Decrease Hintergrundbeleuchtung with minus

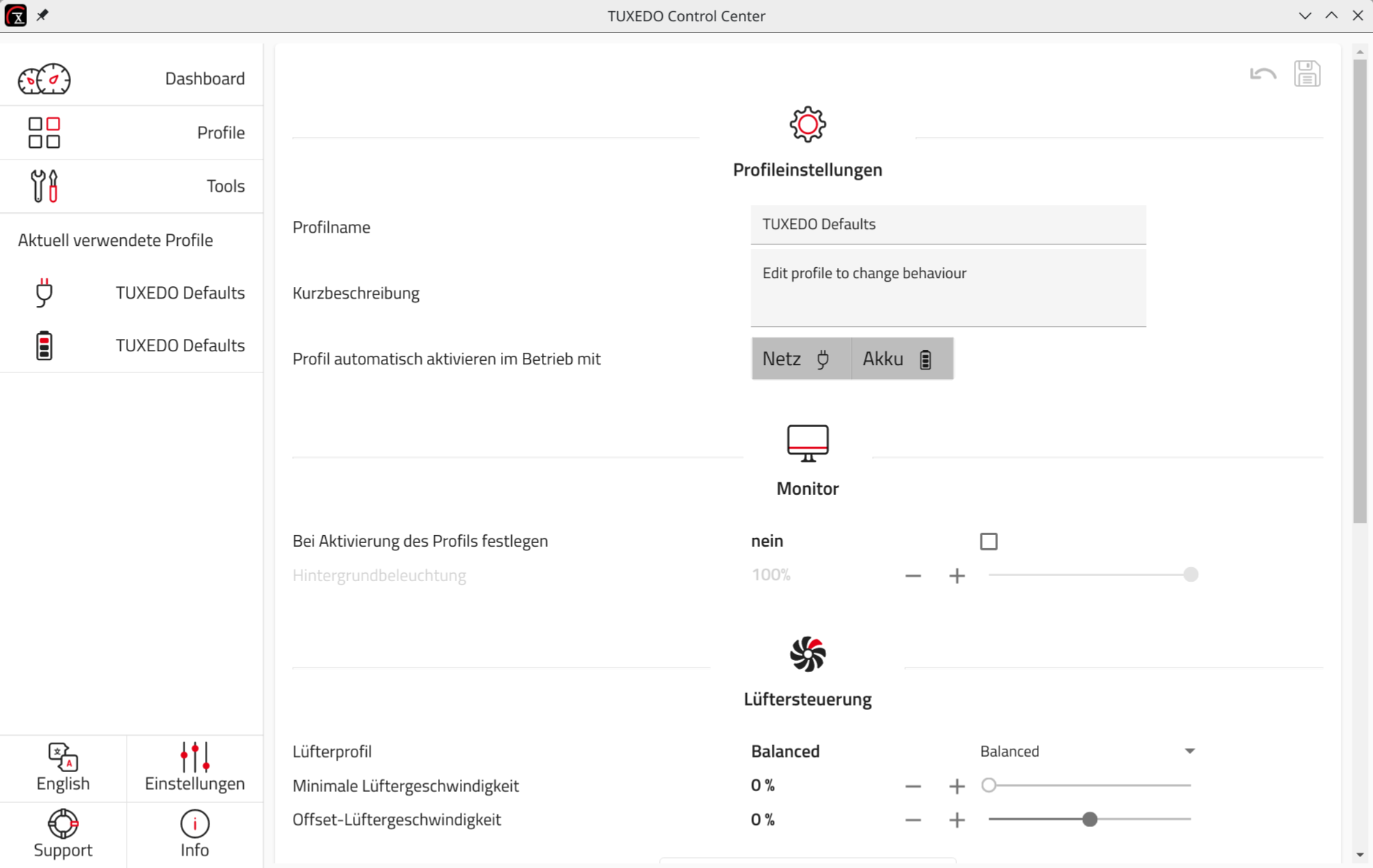tap(913, 576)
